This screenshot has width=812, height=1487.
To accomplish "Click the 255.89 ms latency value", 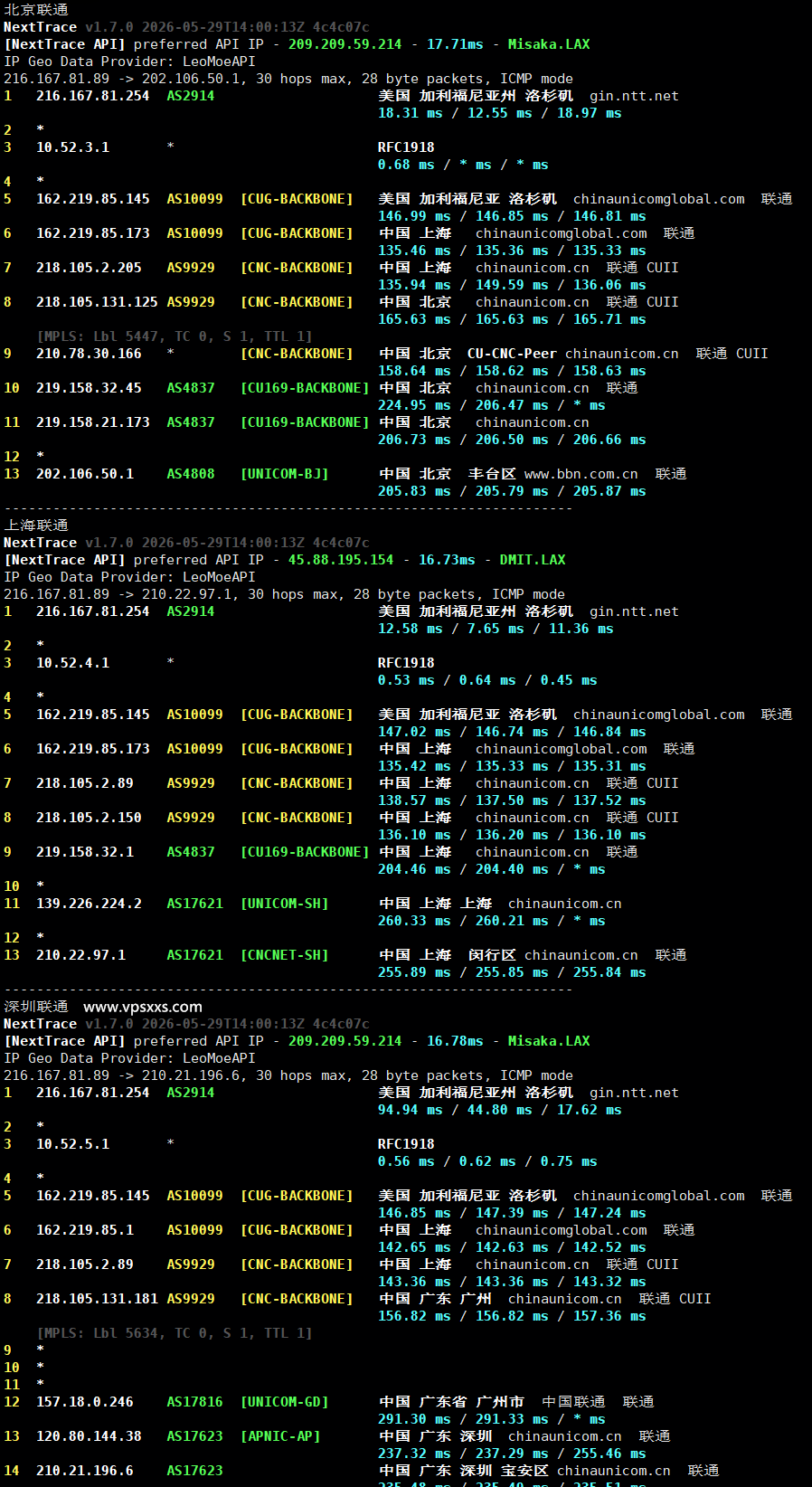I will 414,972.
